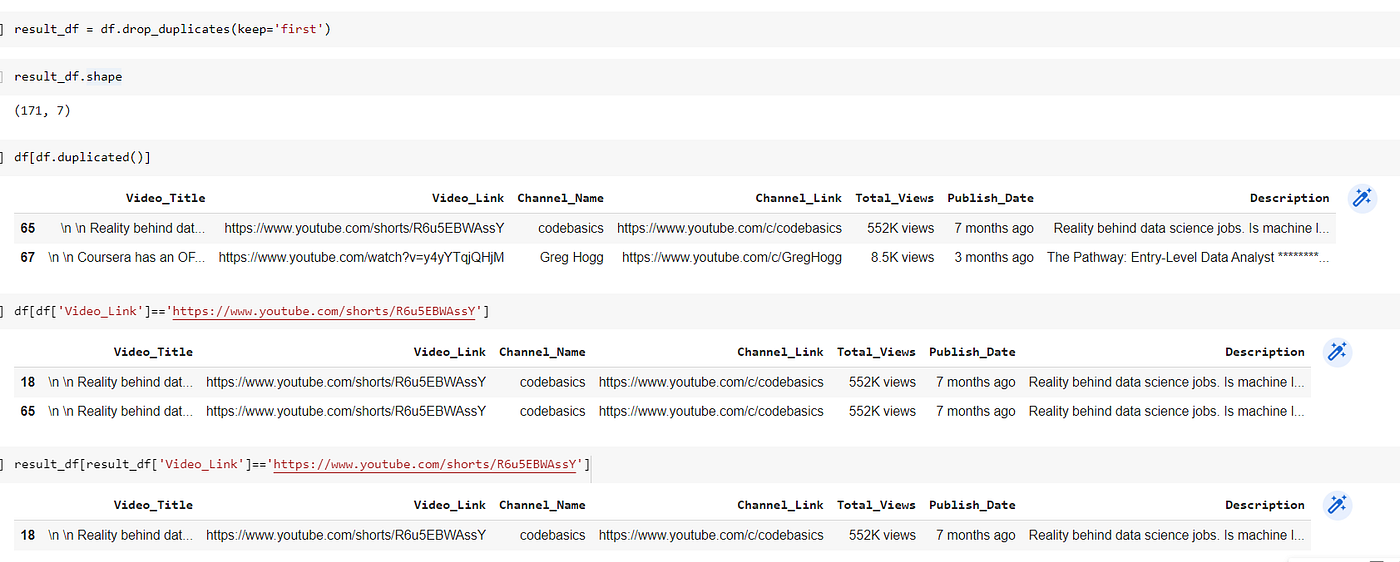
Task: Open the wand icon beside the df Video_Link filter output
Action: (x=1337, y=352)
